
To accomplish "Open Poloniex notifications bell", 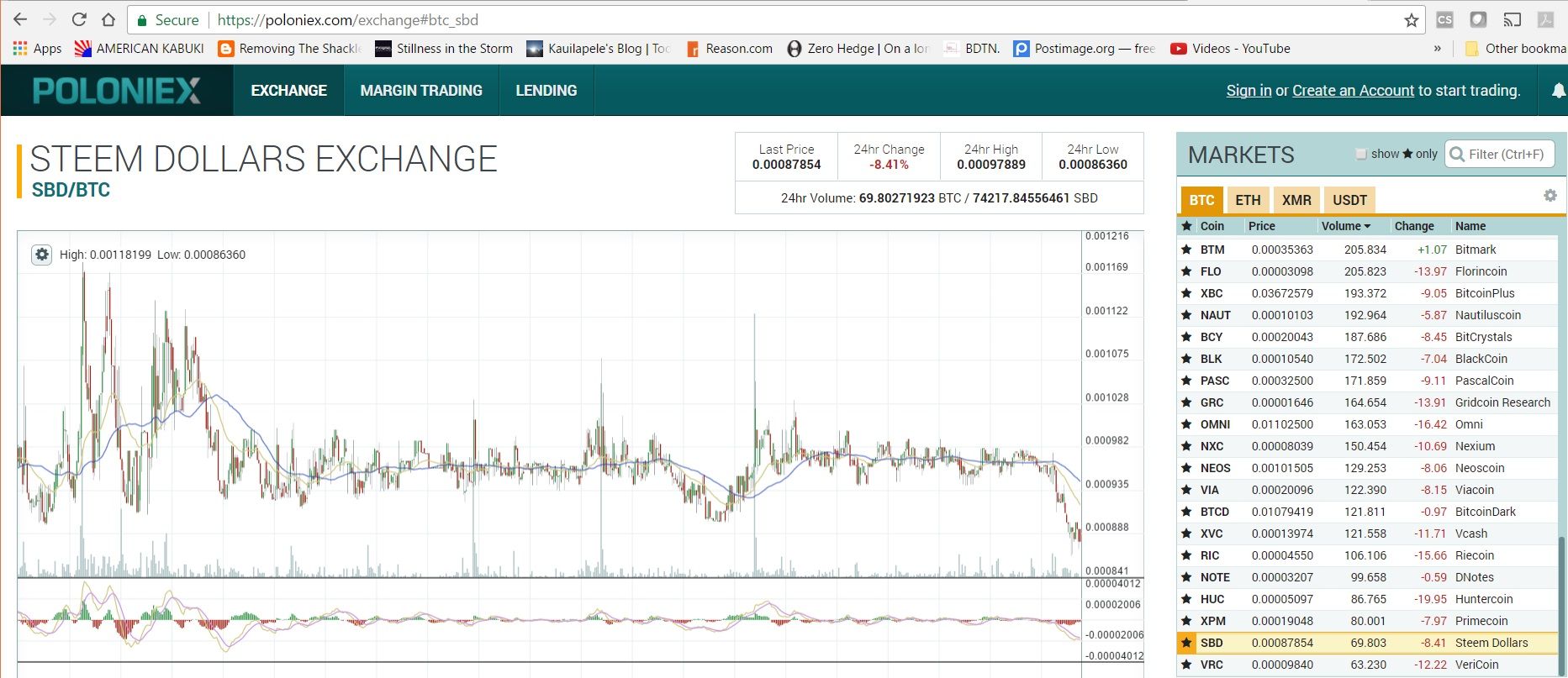I will click(x=1558, y=90).
